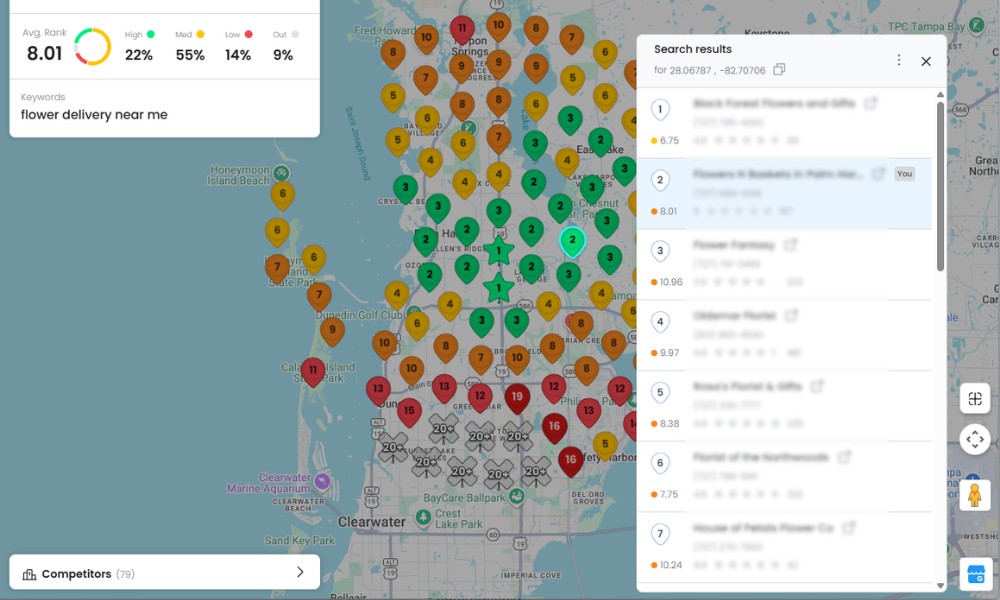
Task: Click the average rank donut chart
Action: pyautogui.click(x=92, y=47)
